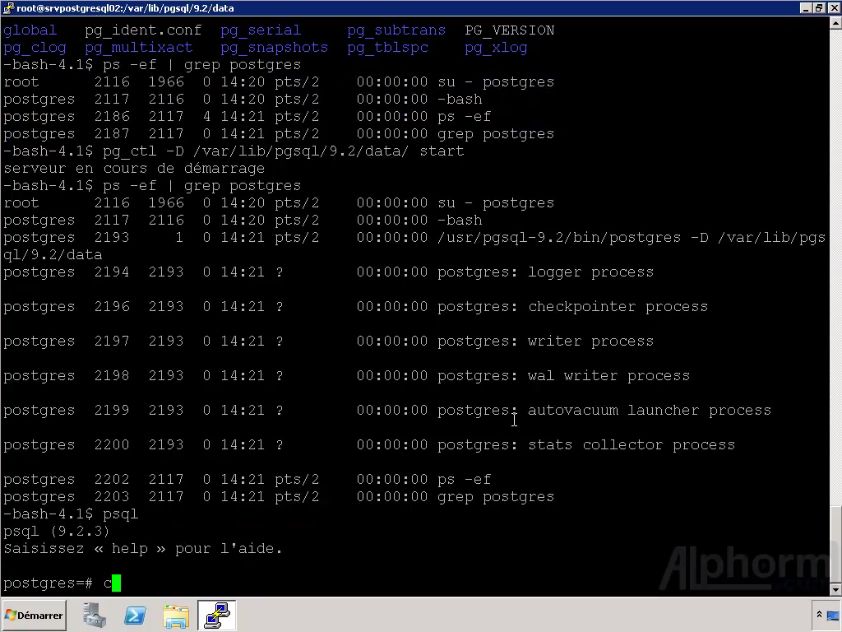Viewport: 842px width, 632px height.
Task: Minimize the PuTTY terminal window
Action: coord(805,8)
